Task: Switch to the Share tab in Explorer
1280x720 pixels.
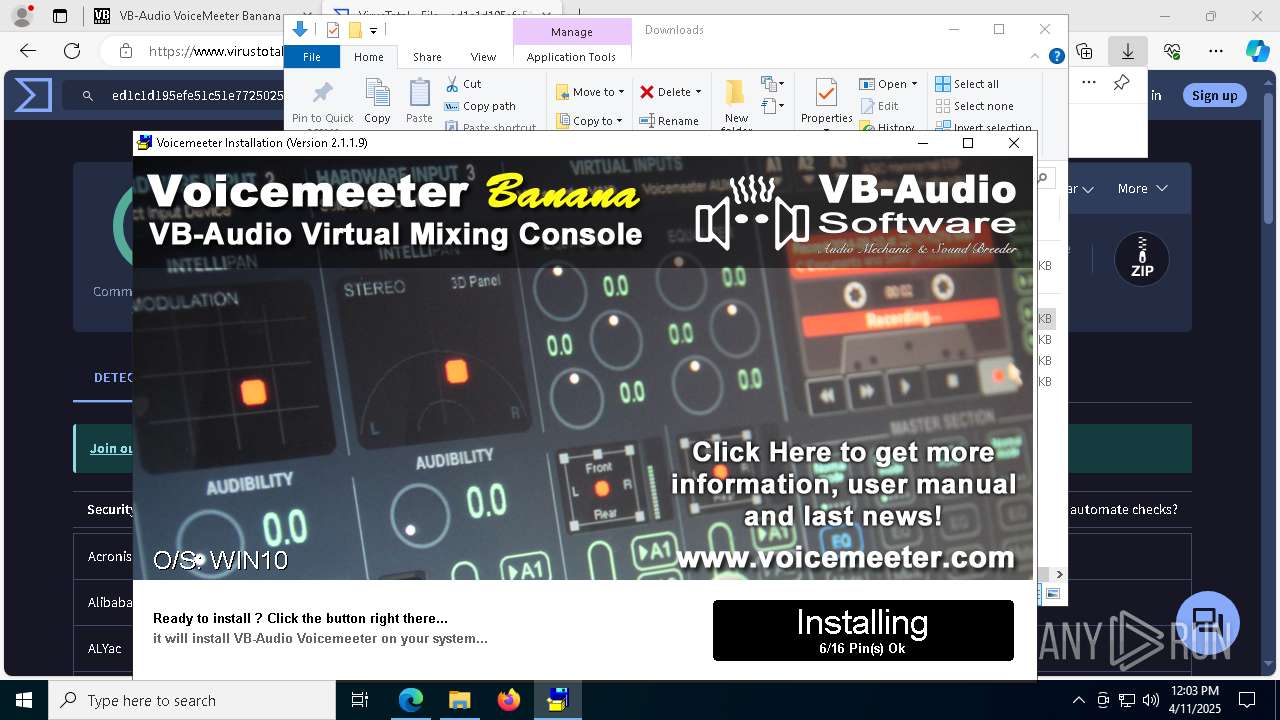Action: [x=427, y=57]
